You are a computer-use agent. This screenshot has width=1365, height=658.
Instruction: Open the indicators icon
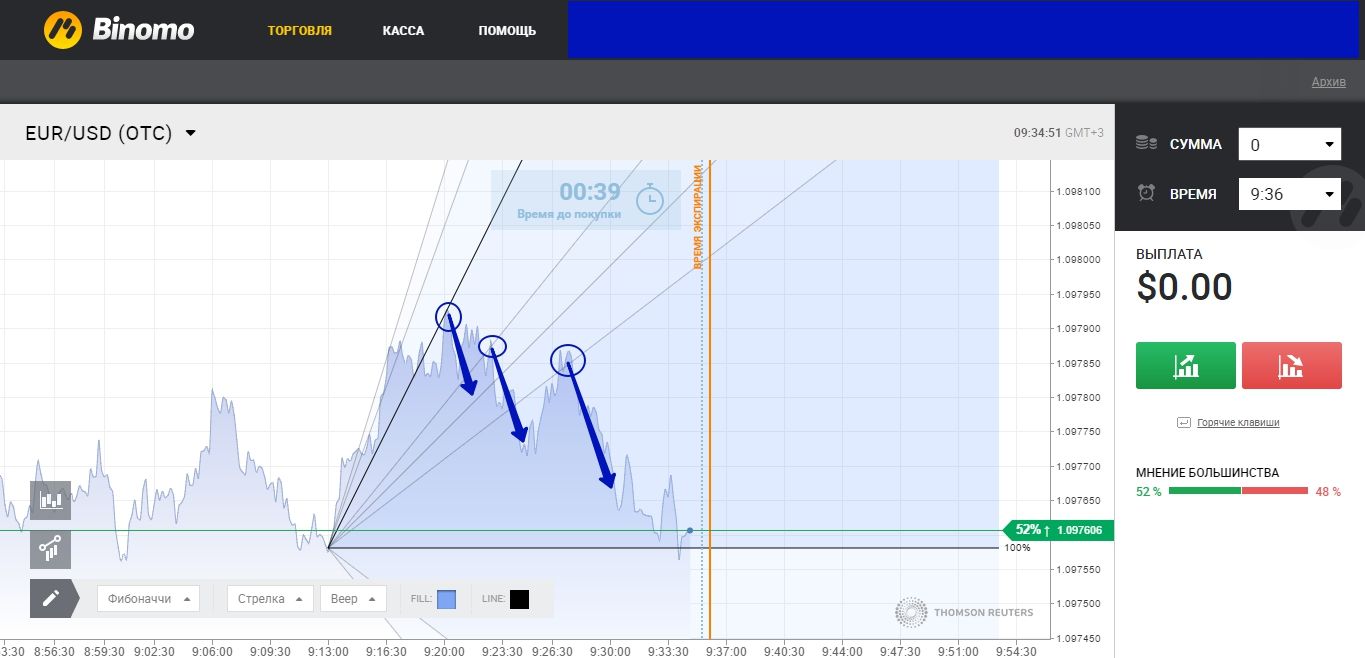tap(50, 549)
